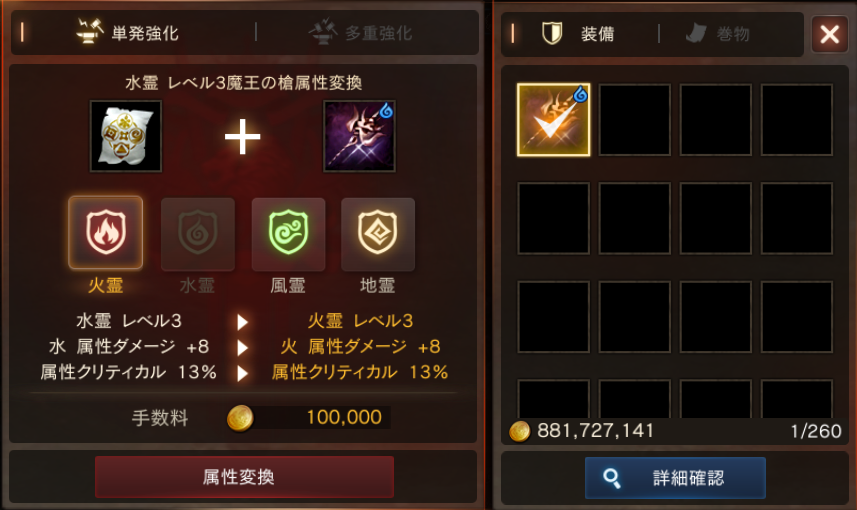Open the 装備 equipment tab
The image size is (857, 510).
(578, 34)
